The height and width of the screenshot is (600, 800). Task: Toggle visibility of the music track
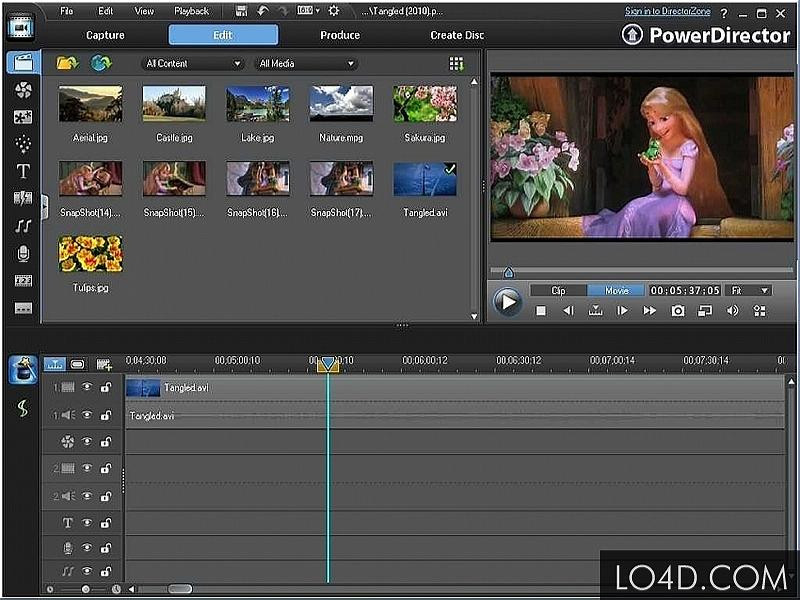pos(87,572)
